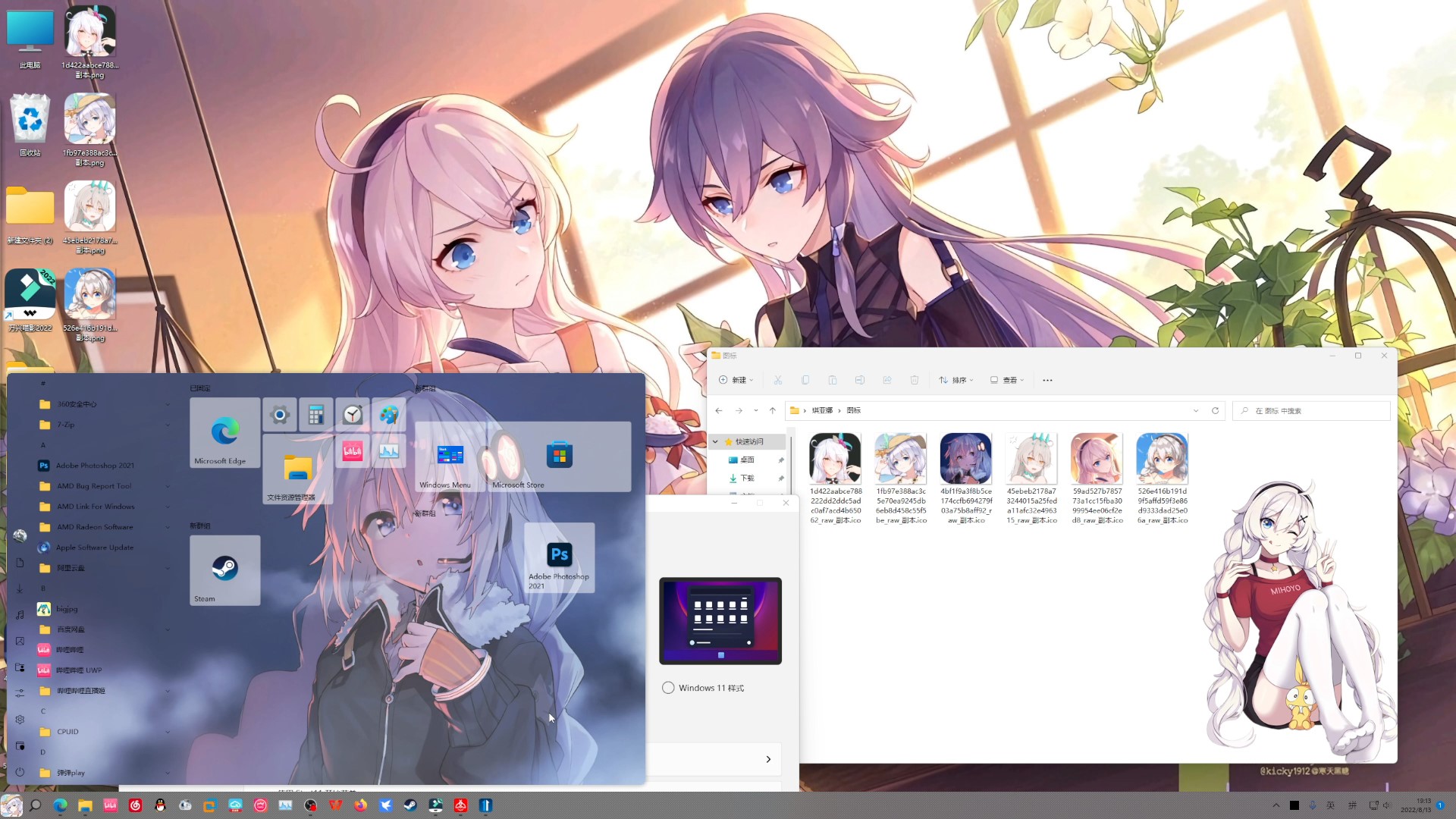Open the Steam tile in Start menu
1456x819 pixels.
click(224, 570)
